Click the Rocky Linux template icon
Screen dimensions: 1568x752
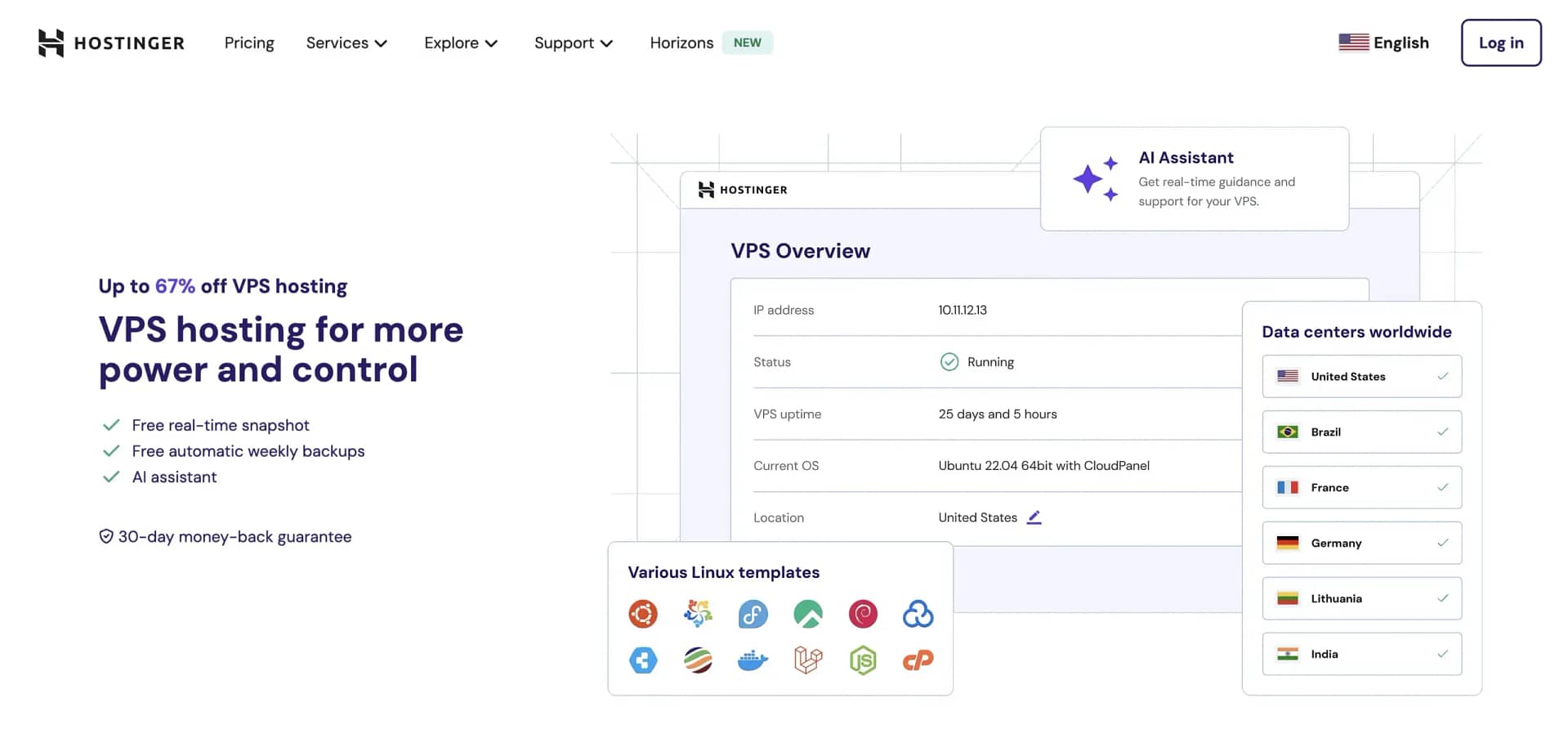pos(808,614)
